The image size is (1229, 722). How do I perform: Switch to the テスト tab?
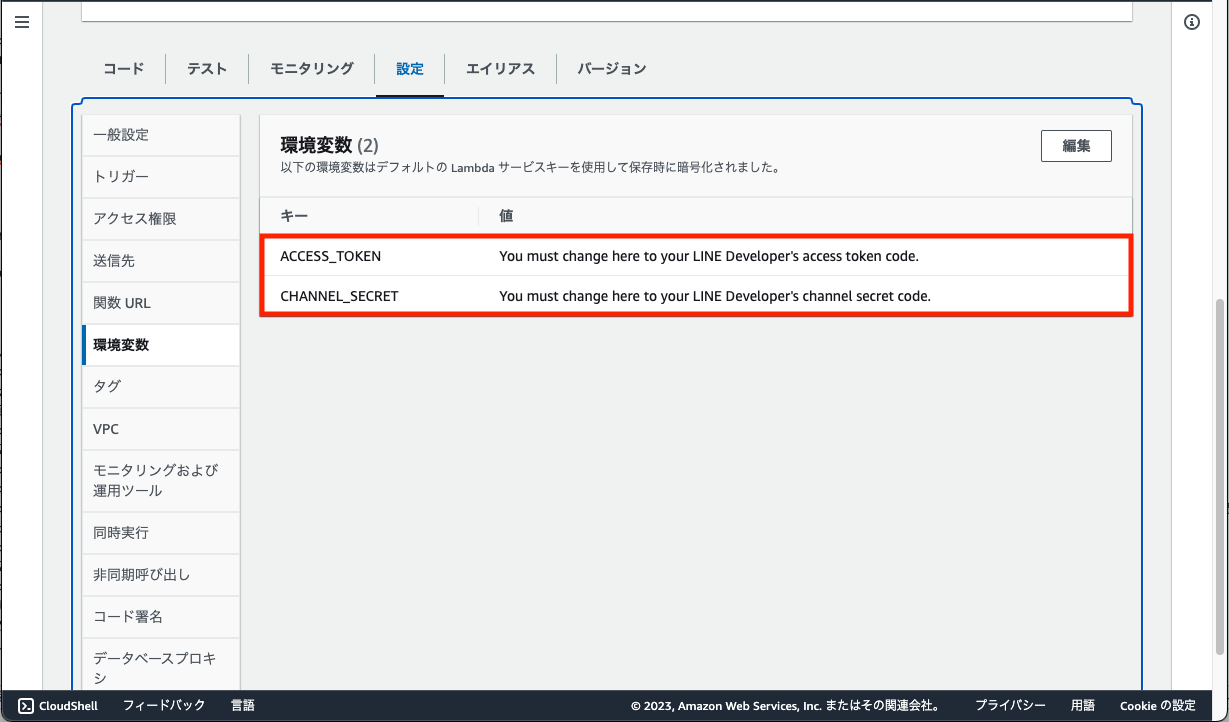[206, 68]
